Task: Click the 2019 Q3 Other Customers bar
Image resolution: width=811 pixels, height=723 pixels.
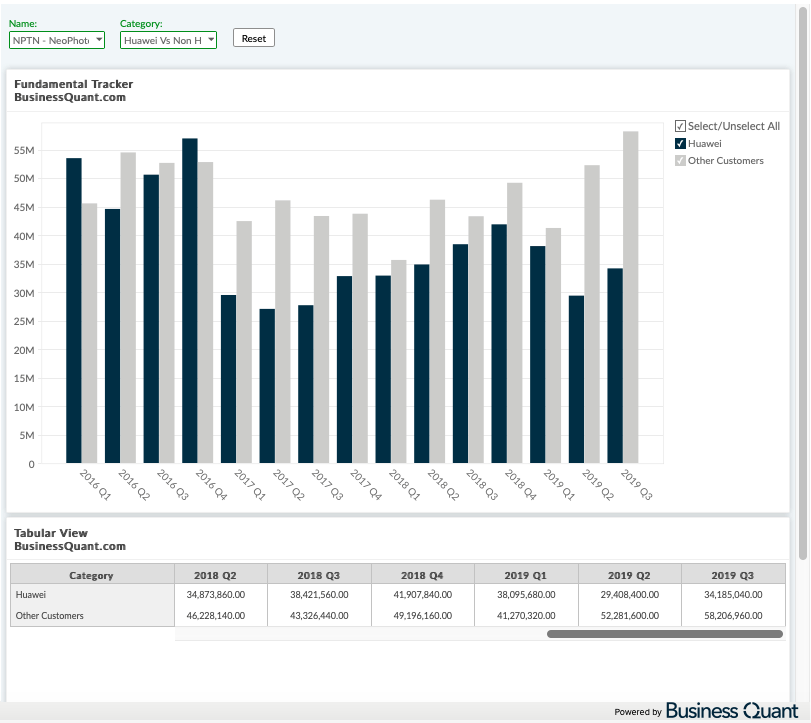Action: coord(630,297)
